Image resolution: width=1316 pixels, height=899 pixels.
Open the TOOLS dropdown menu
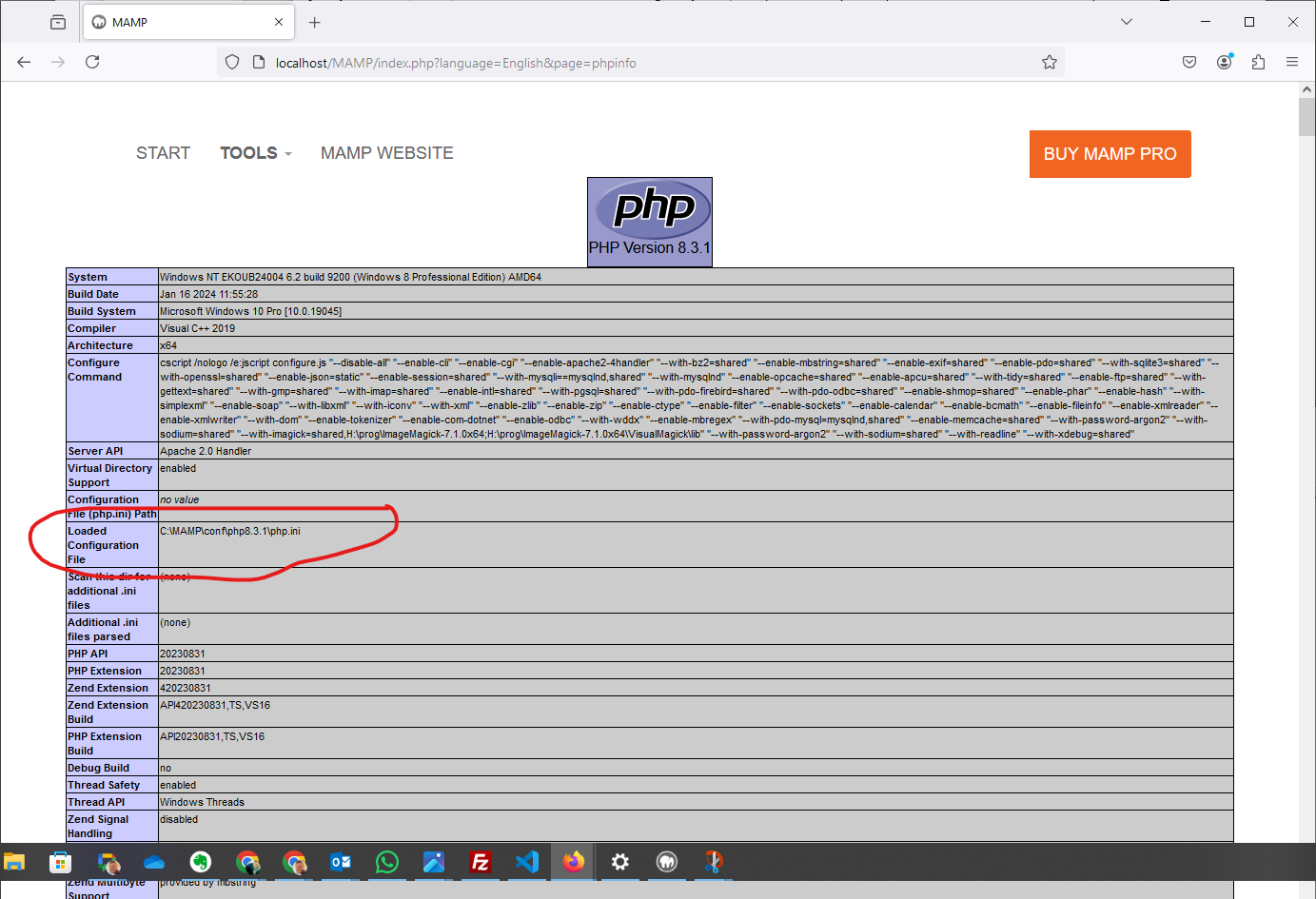click(x=255, y=153)
